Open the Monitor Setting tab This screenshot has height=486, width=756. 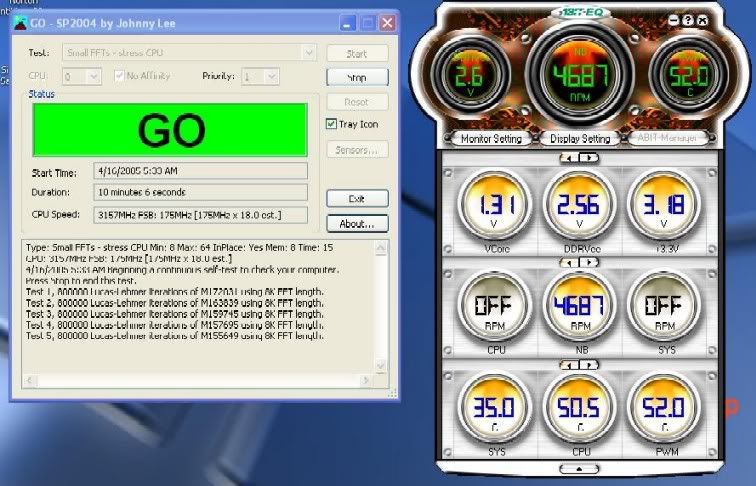(491, 139)
